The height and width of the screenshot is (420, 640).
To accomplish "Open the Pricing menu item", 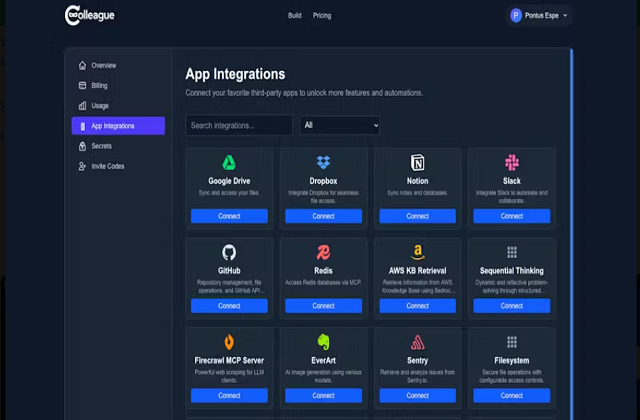I will [322, 16].
